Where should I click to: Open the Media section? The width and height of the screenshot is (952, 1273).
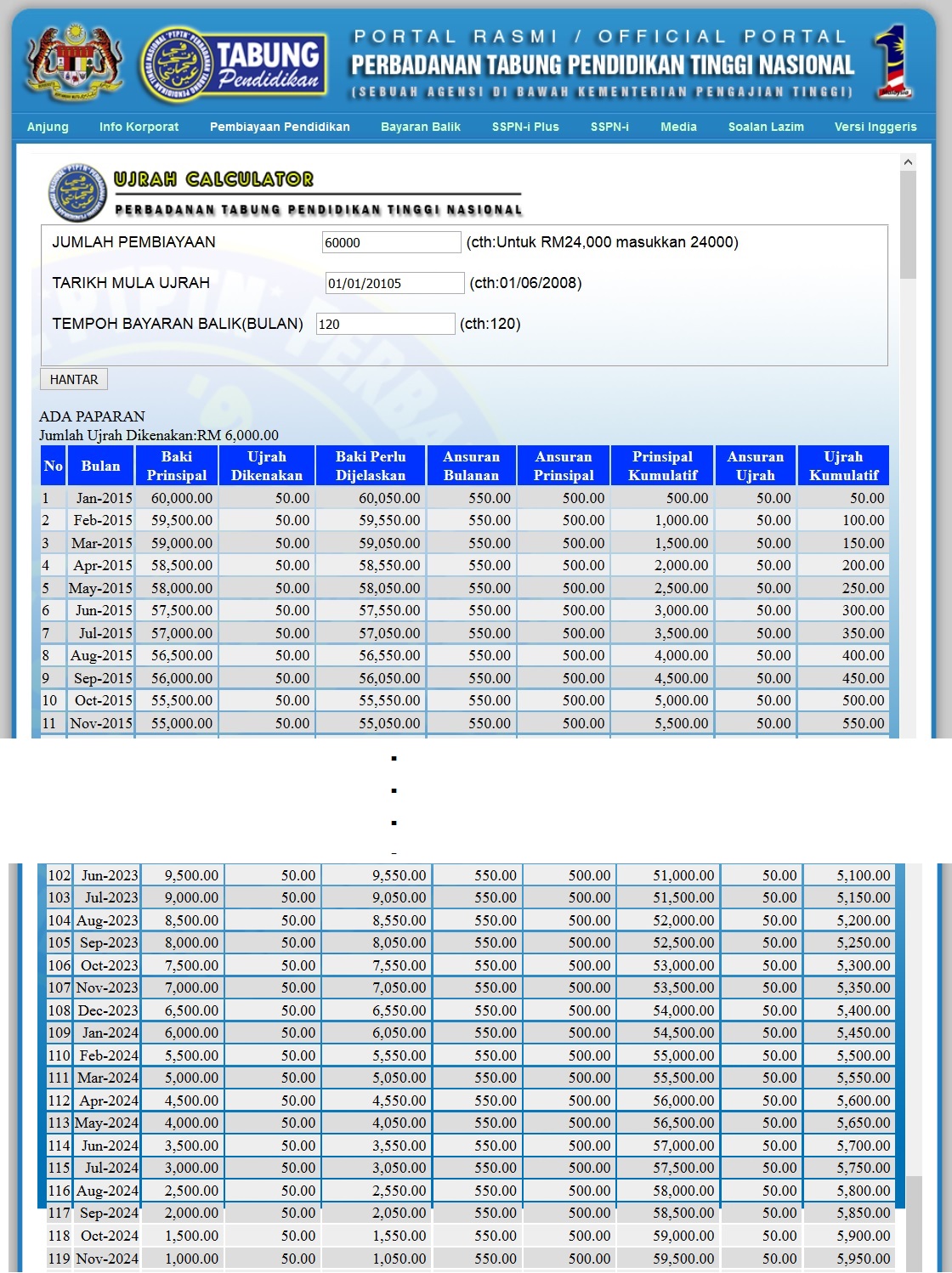tap(677, 127)
